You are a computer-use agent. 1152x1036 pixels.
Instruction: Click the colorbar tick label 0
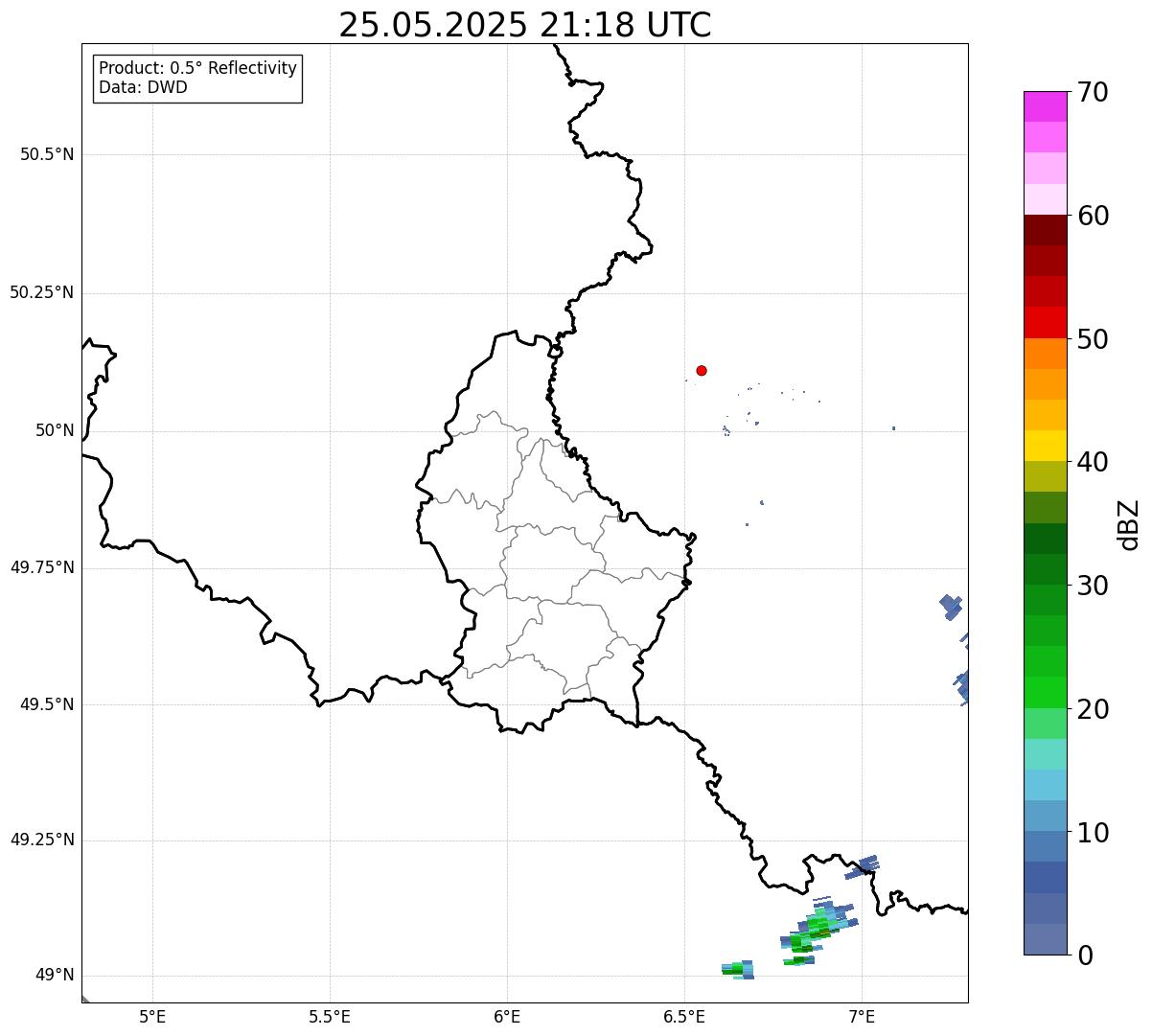pos(1085,955)
